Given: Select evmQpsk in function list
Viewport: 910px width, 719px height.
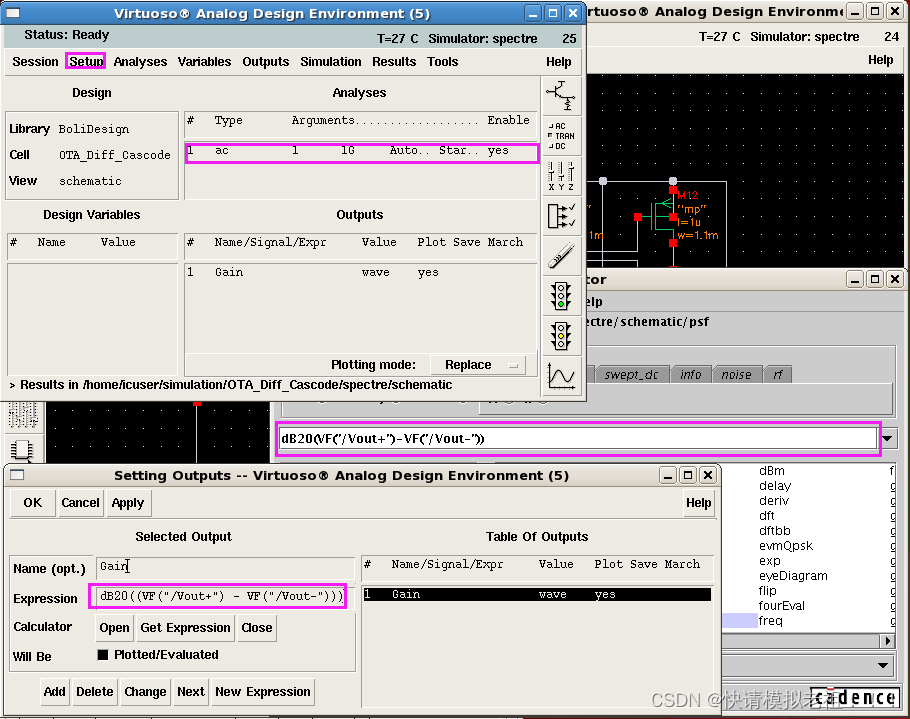Looking at the screenshot, I should click(x=785, y=546).
